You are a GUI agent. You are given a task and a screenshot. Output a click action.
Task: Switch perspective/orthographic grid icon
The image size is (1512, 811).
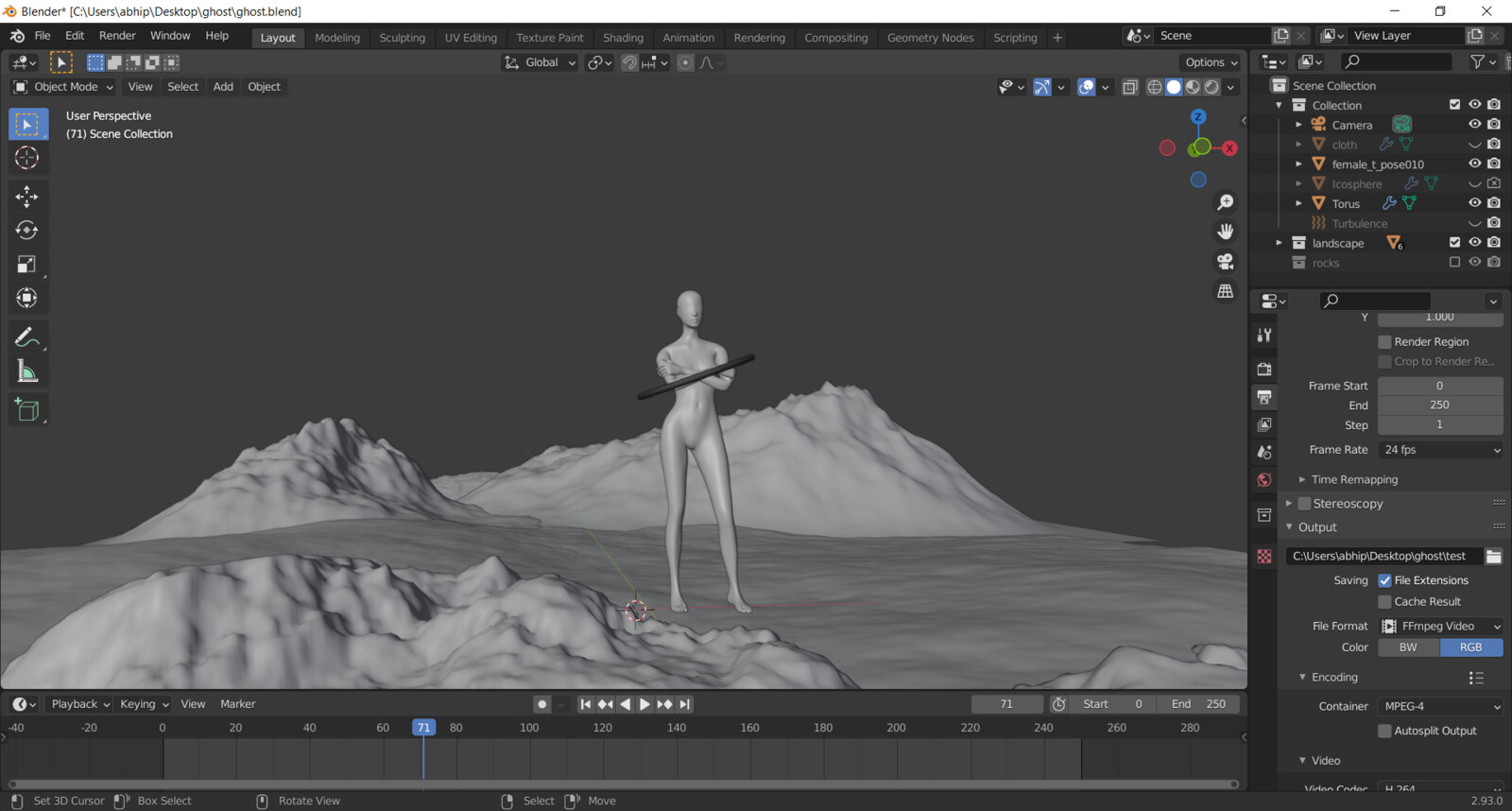pos(1226,291)
